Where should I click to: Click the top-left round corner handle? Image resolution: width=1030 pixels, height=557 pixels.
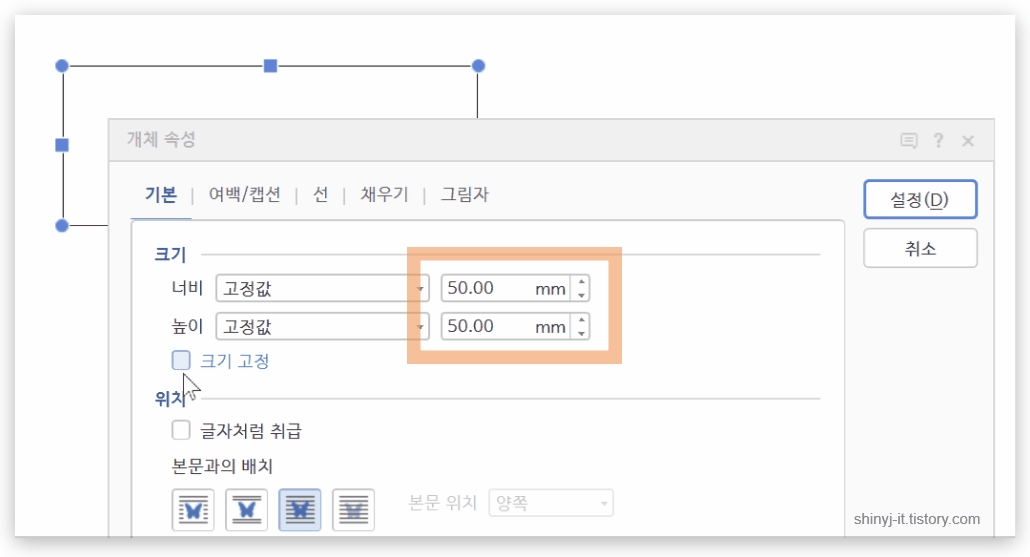(62, 66)
